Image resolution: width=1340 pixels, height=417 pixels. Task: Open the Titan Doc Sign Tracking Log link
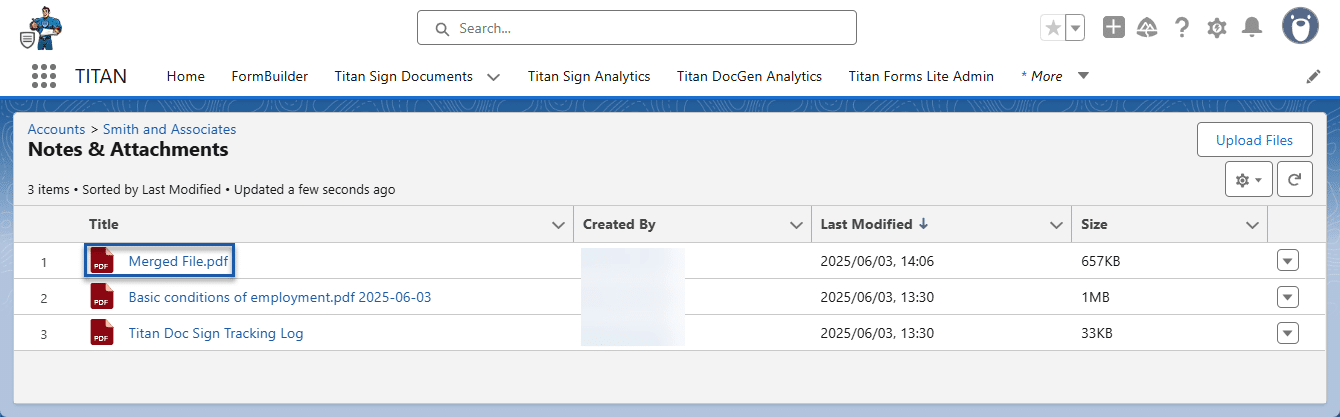[x=216, y=333]
